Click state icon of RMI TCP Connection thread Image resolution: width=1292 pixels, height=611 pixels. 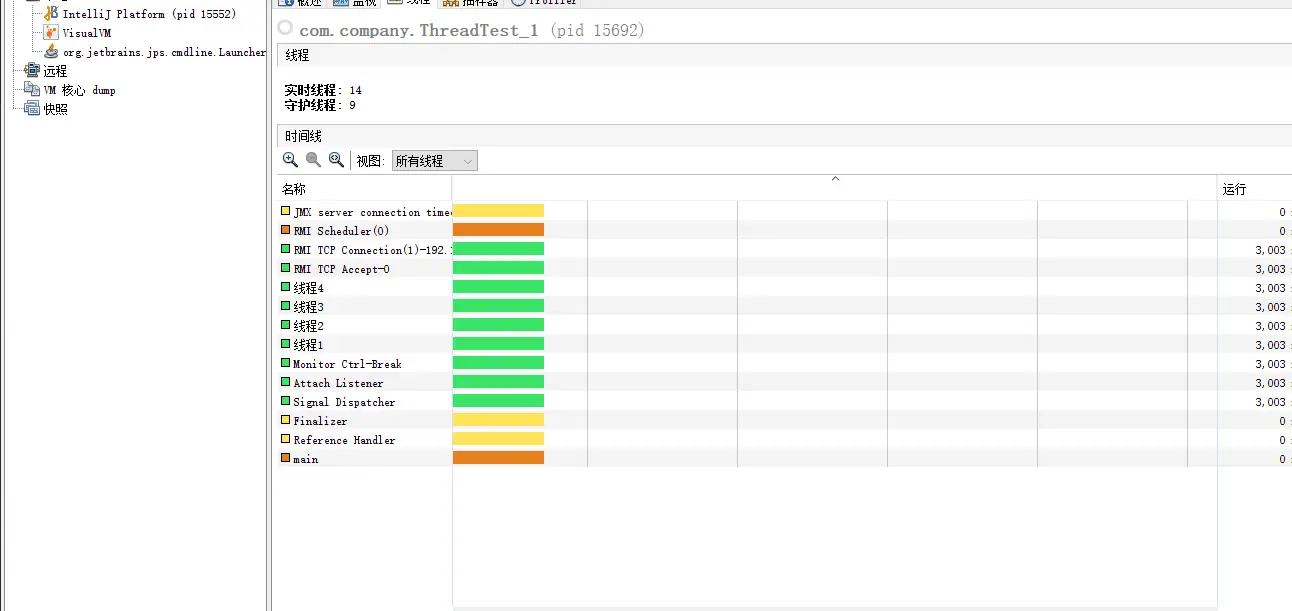pyautogui.click(x=286, y=249)
